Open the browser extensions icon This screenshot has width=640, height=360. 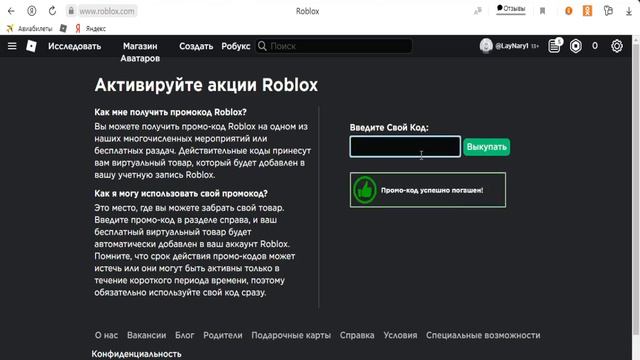[608, 11]
